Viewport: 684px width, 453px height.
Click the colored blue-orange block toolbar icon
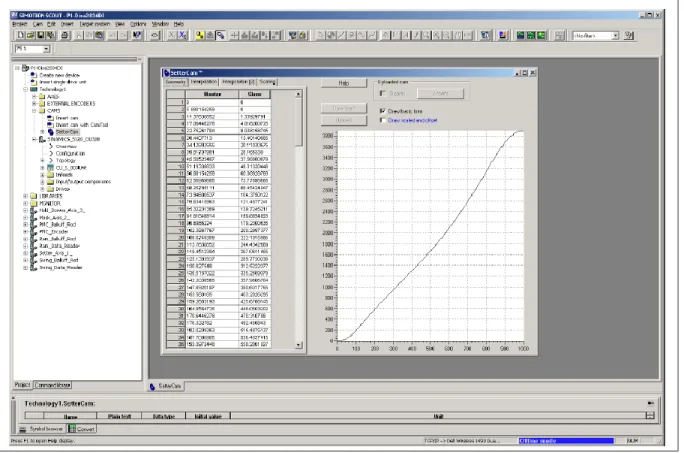502,35
